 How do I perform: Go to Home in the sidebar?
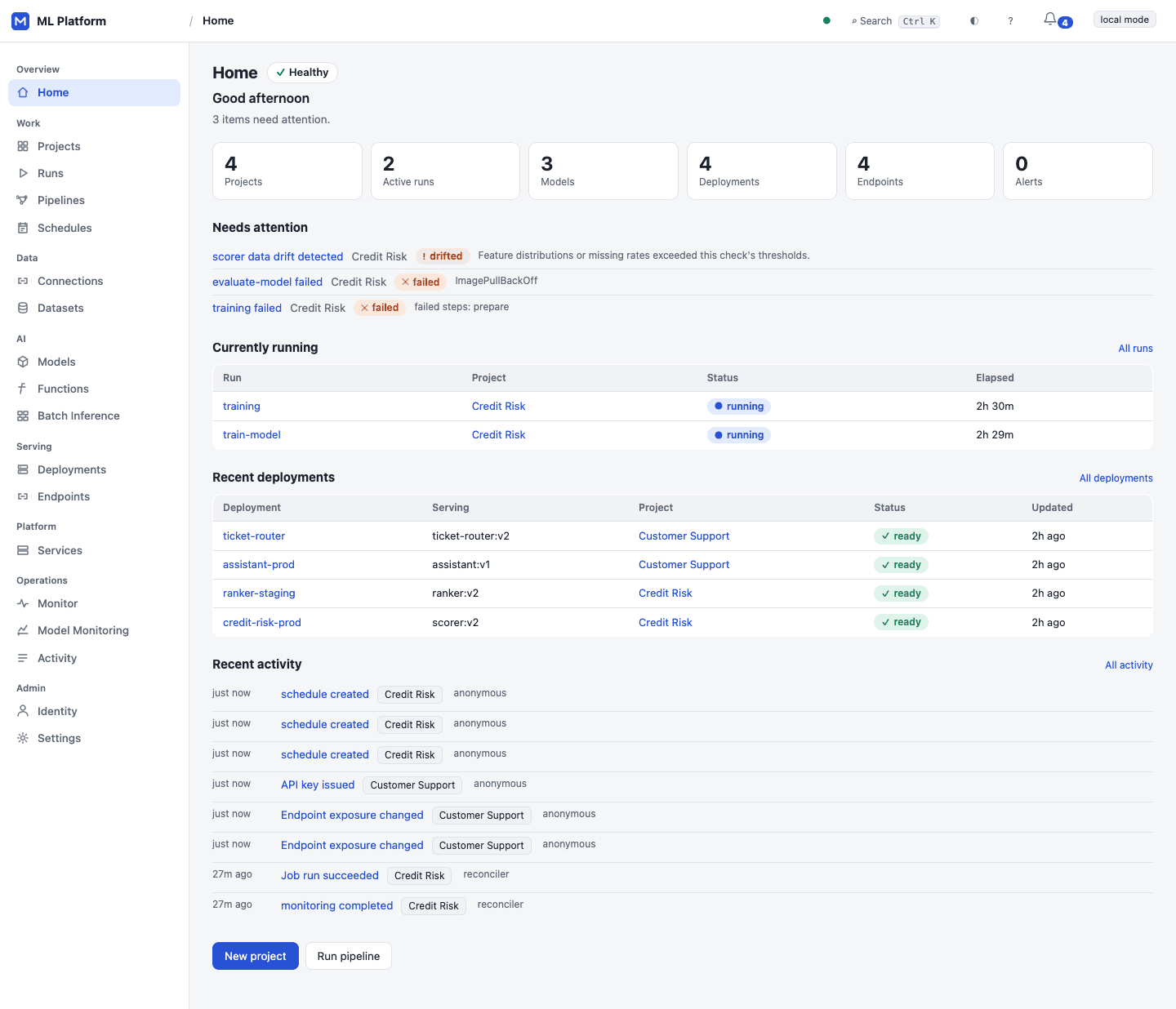[94, 93]
